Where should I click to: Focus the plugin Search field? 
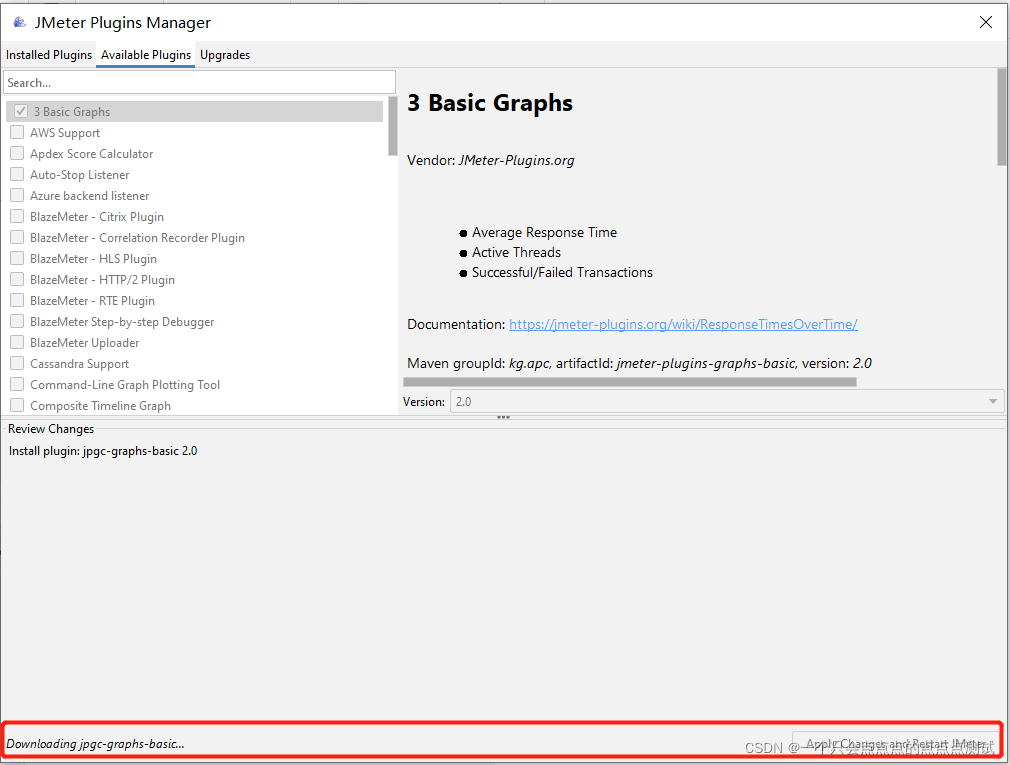pos(200,82)
